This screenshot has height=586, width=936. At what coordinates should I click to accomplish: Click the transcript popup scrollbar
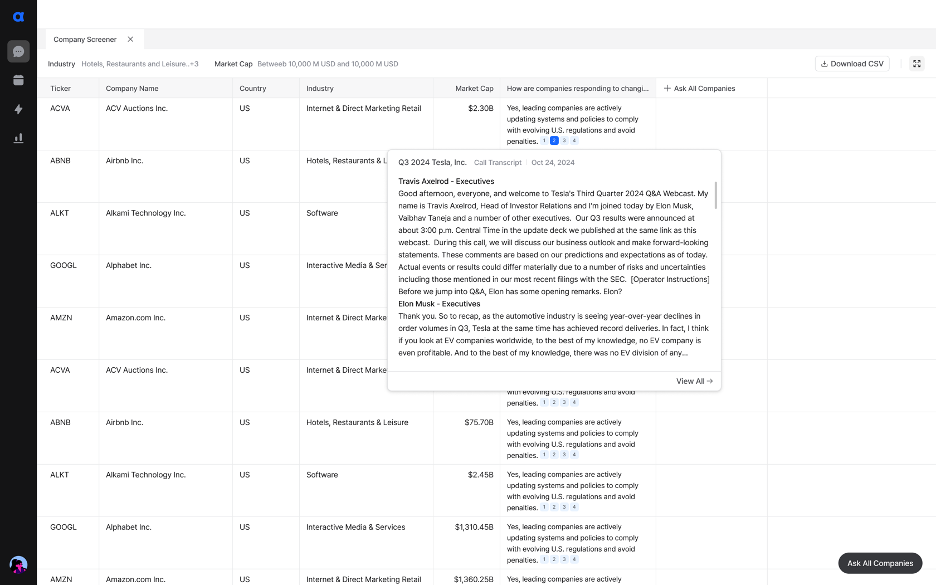click(x=715, y=195)
